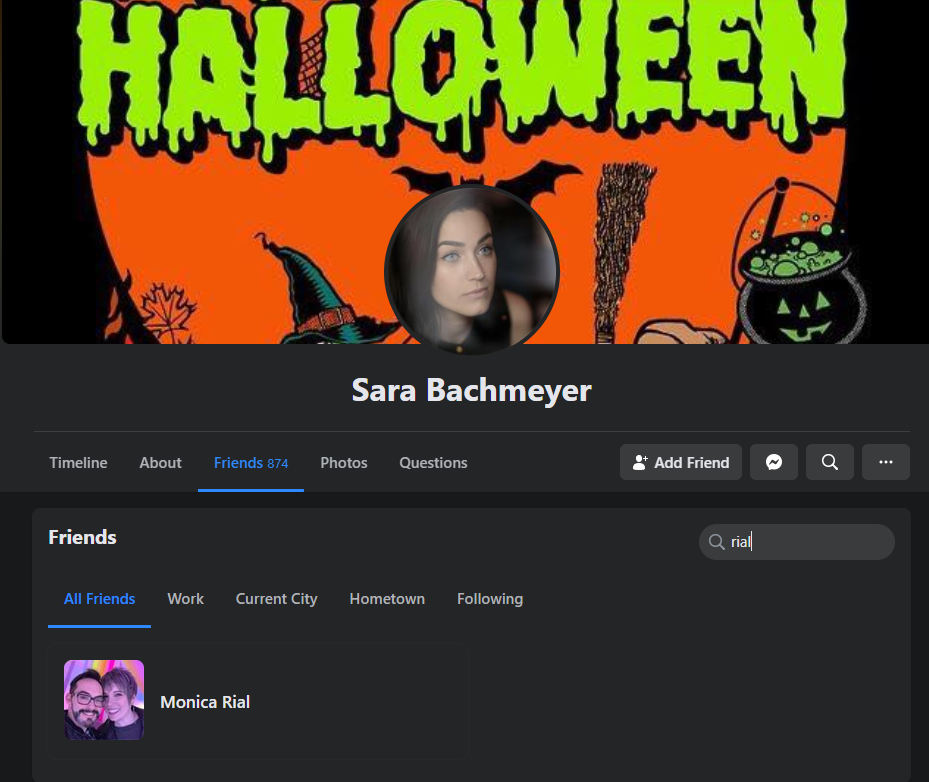Filter friends by Current City
Viewport: 929px width, 782px height.
click(277, 599)
